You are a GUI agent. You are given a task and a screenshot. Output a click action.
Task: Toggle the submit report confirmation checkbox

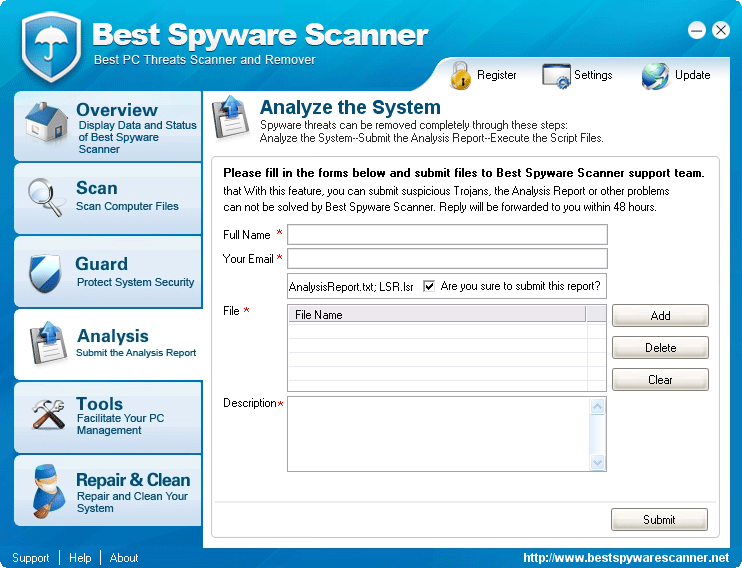(429, 286)
